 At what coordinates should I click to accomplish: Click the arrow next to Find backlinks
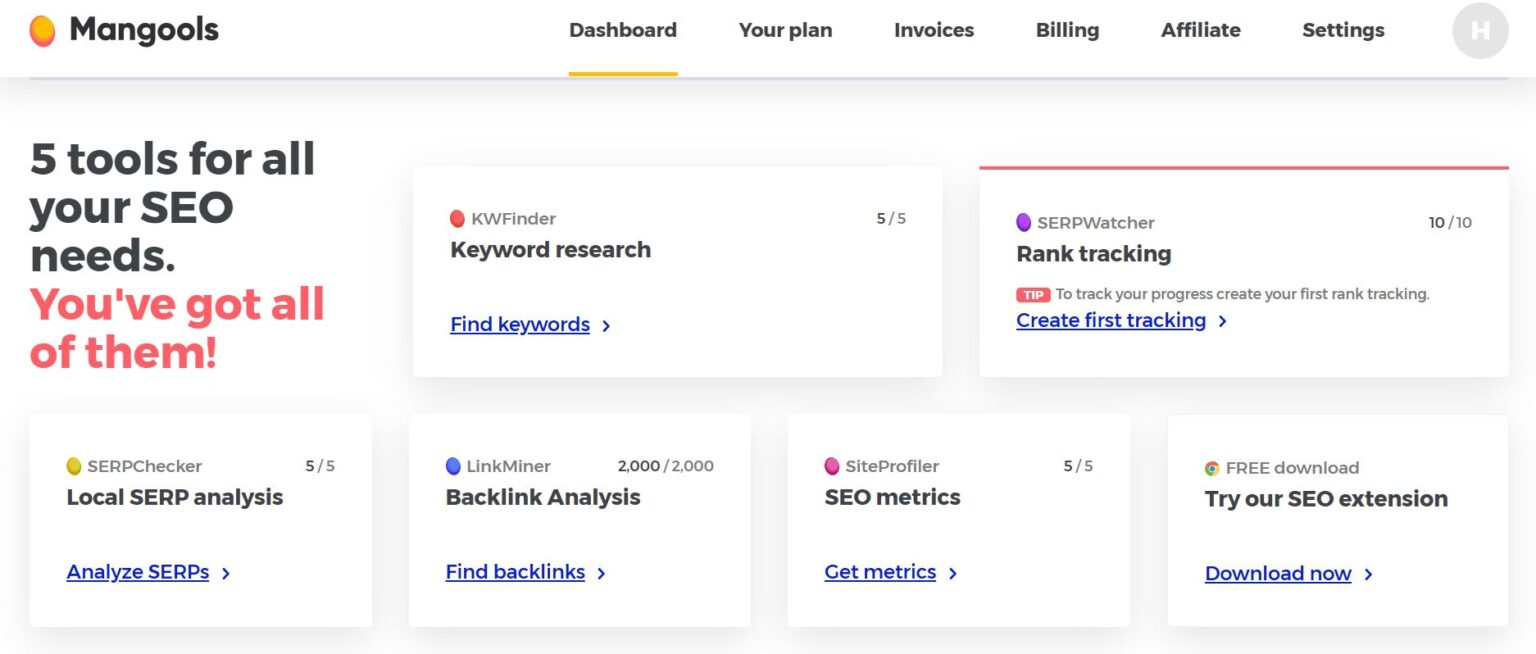[x=601, y=574]
